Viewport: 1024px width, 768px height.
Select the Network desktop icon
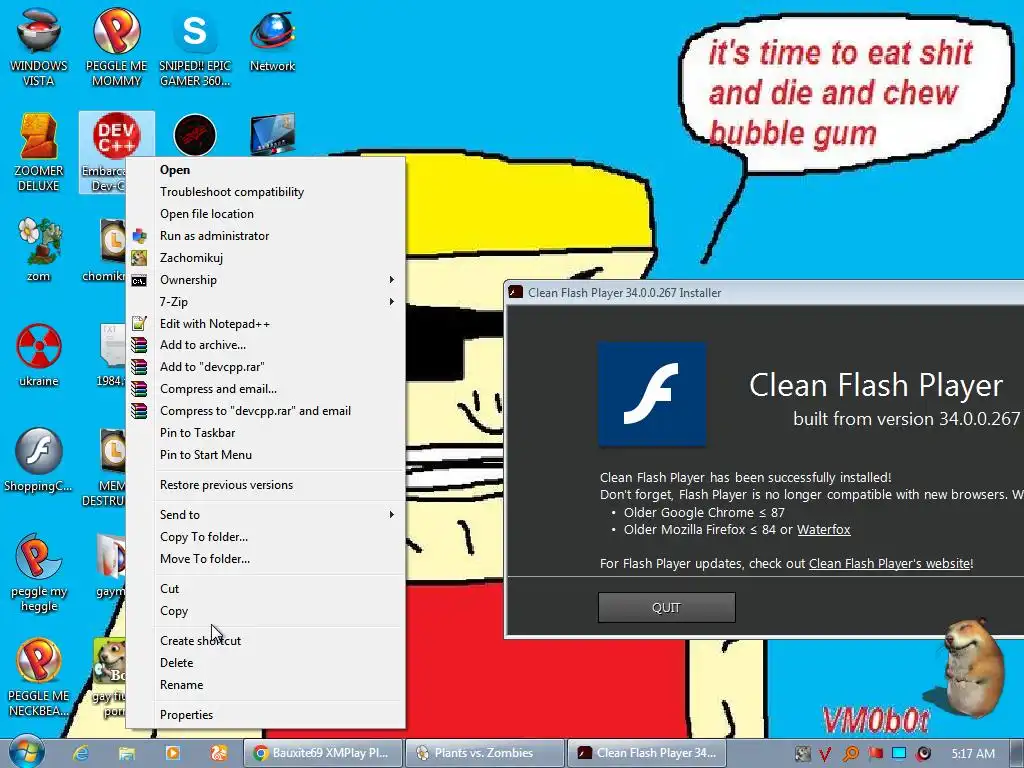tap(272, 39)
